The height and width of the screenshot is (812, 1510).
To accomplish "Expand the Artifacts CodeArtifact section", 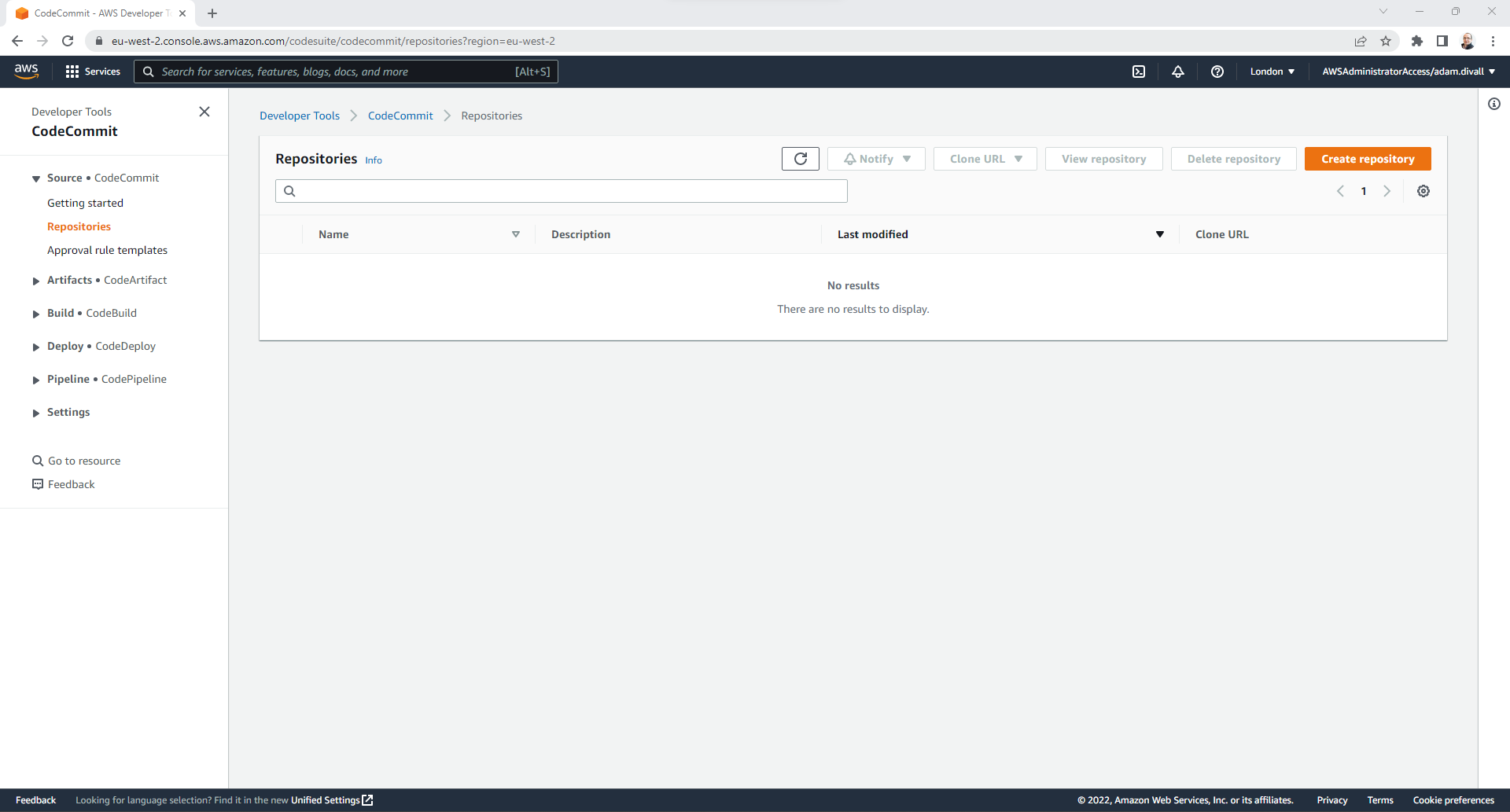I will (35, 281).
